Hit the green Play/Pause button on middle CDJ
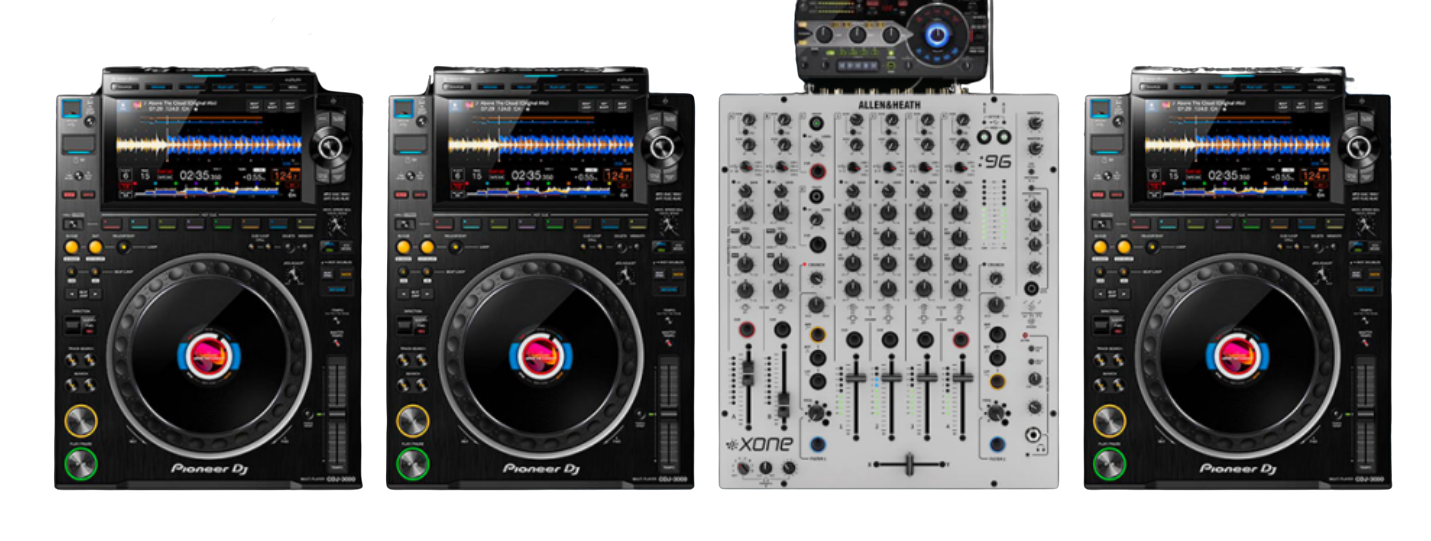1431x541 pixels. click(x=412, y=464)
